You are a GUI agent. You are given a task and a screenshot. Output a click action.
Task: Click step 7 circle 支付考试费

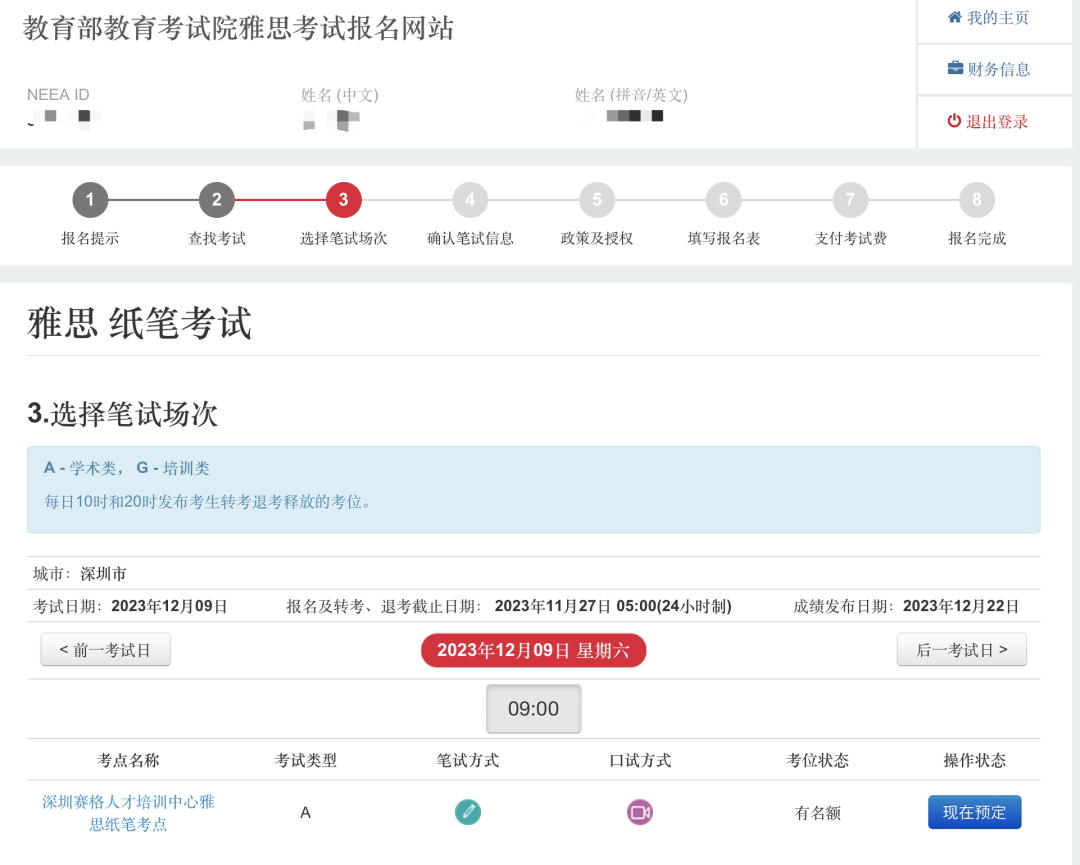[850, 200]
